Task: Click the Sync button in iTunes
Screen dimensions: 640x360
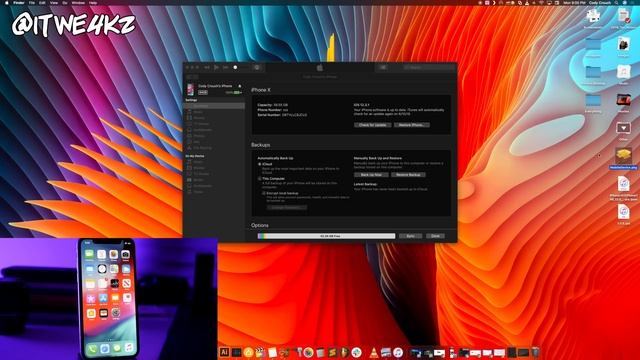Action: coord(410,236)
